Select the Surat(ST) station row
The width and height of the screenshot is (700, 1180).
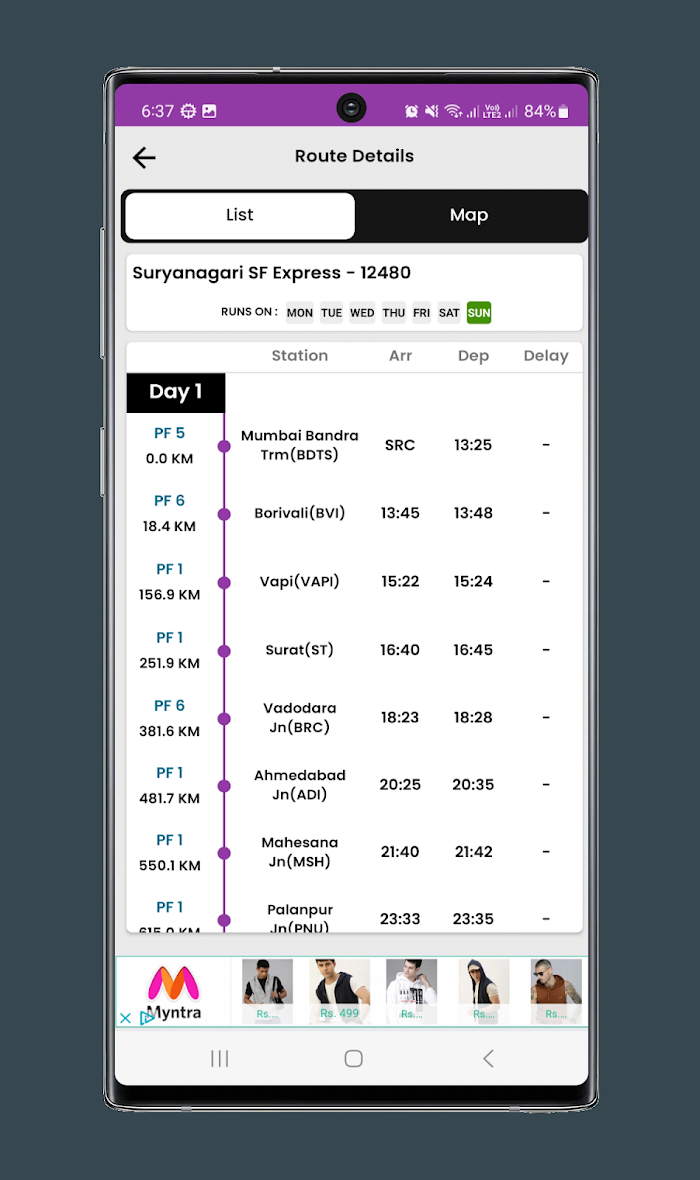(355, 650)
